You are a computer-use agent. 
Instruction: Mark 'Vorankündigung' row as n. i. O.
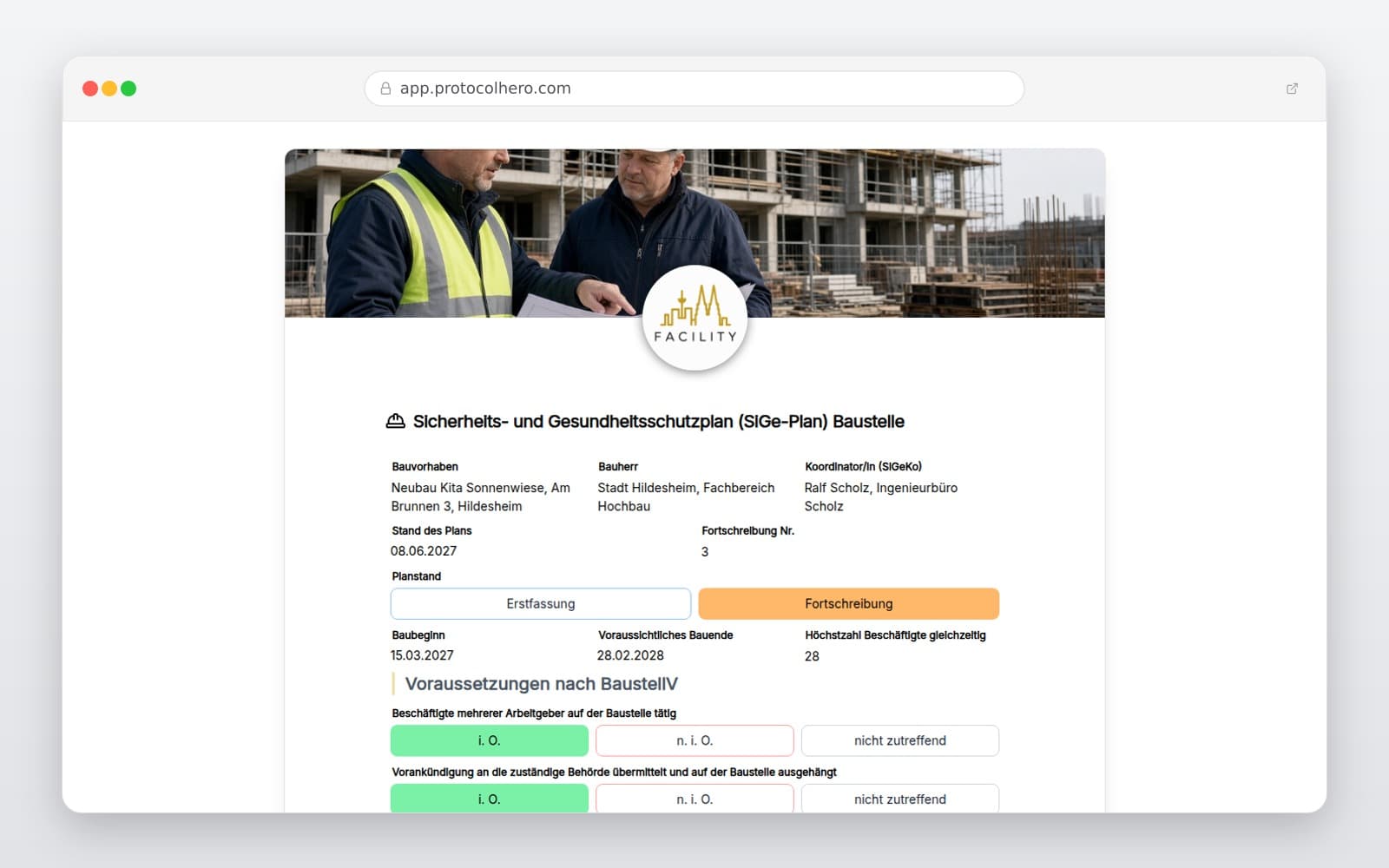coord(694,799)
